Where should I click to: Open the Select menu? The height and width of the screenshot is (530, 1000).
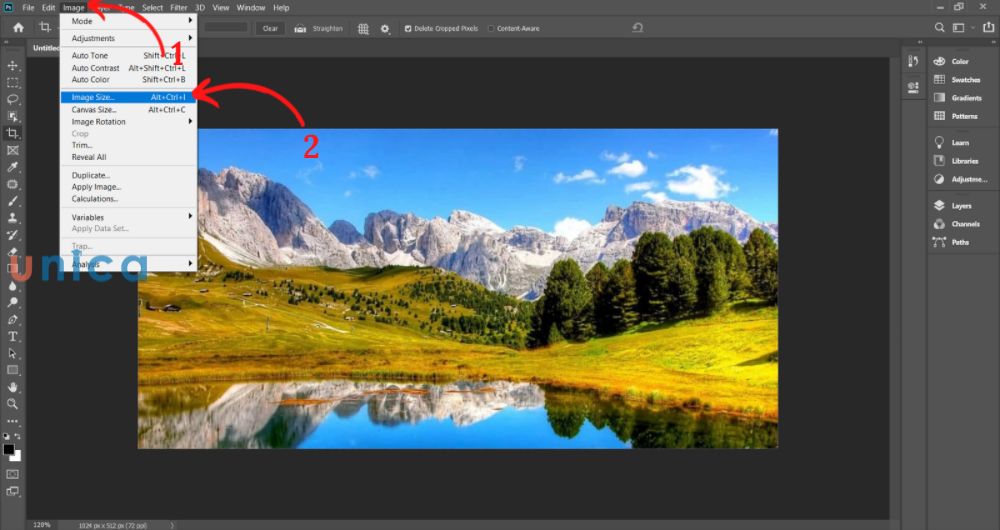152,8
